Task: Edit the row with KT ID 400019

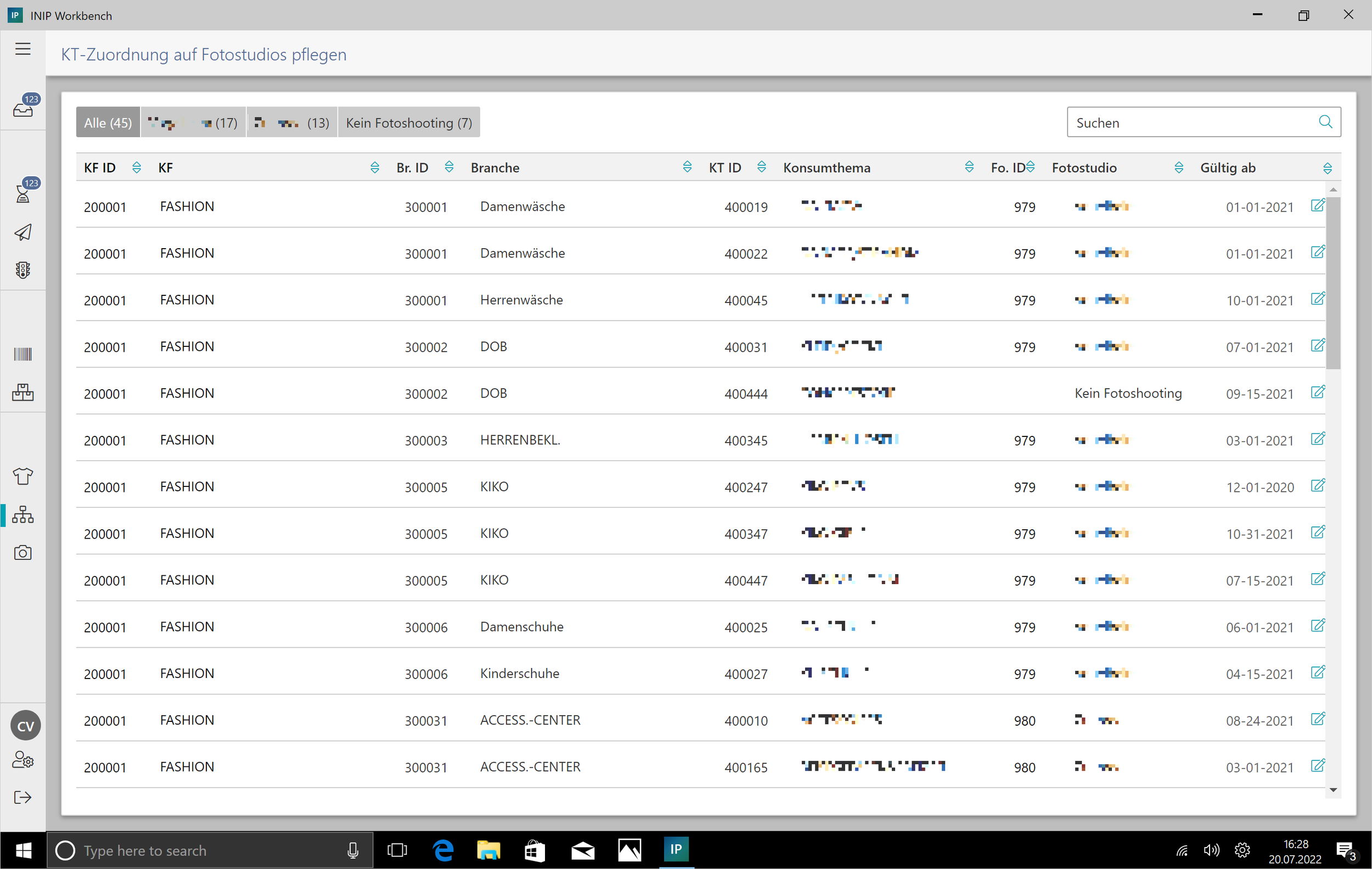Action: tap(1317, 206)
